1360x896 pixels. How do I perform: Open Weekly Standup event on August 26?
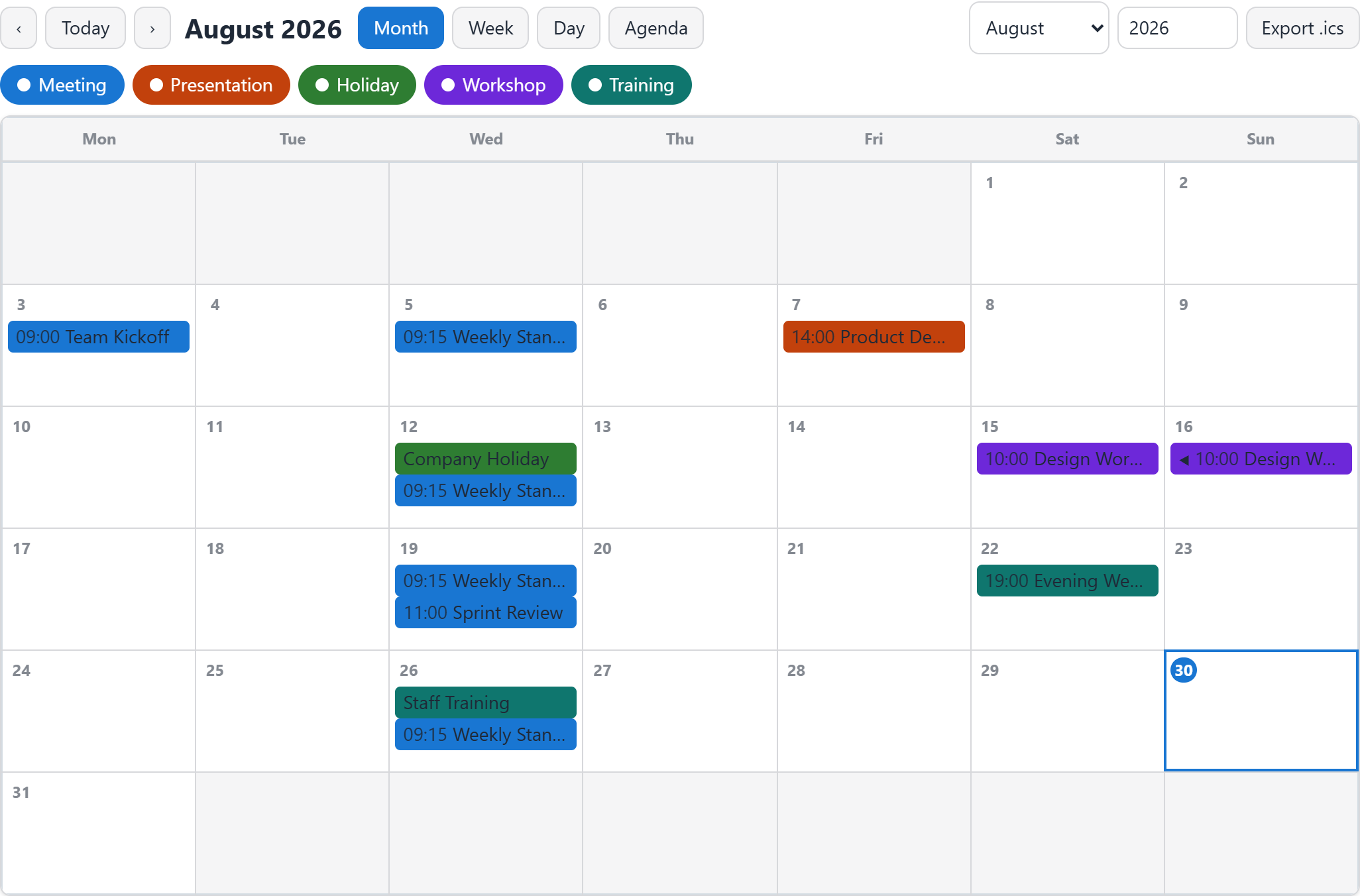pyautogui.click(x=486, y=734)
